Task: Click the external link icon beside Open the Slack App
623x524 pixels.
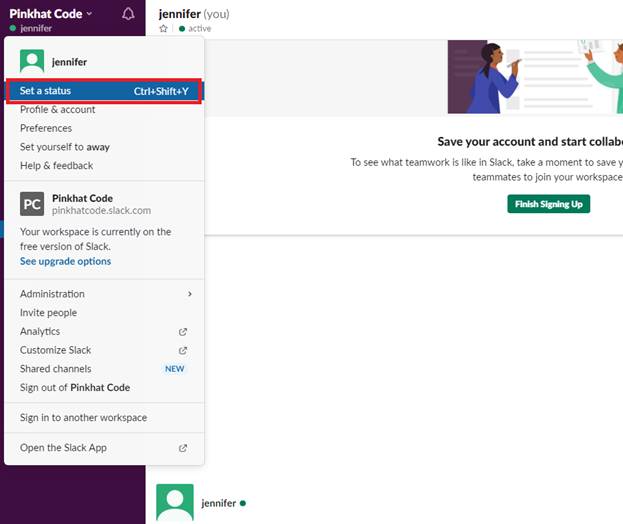Action: click(183, 448)
